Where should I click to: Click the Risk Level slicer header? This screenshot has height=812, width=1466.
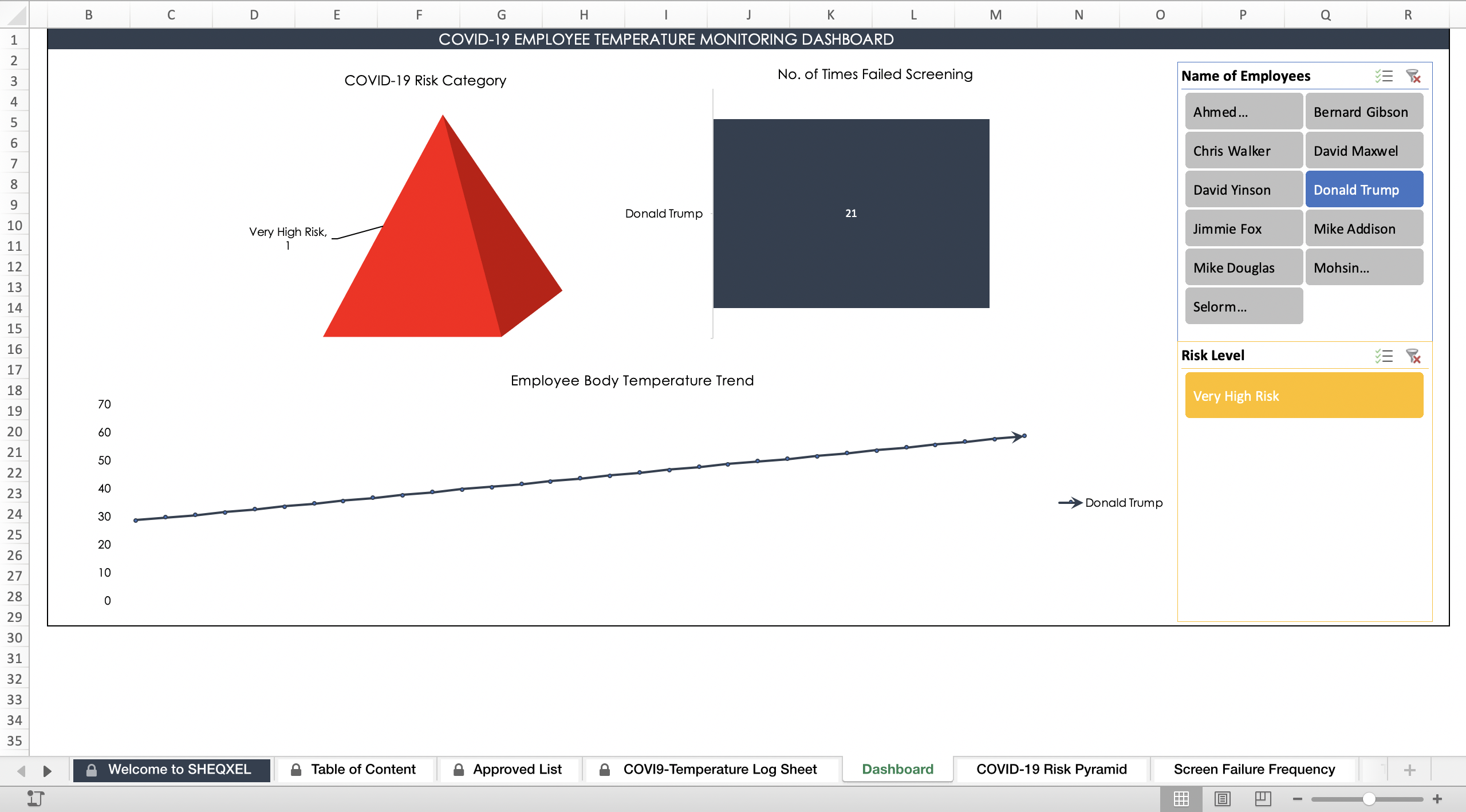(x=1213, y=355)
